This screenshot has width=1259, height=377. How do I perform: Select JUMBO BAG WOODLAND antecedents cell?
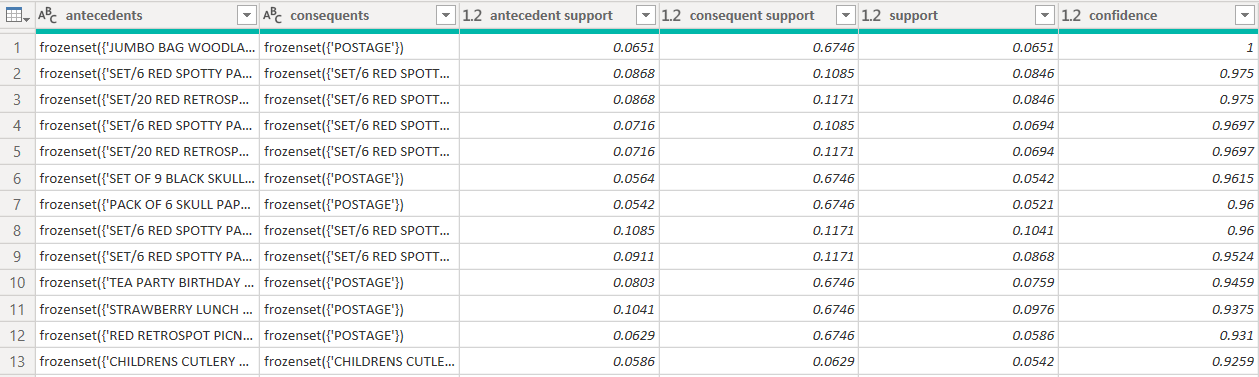(x=147, y=47)
